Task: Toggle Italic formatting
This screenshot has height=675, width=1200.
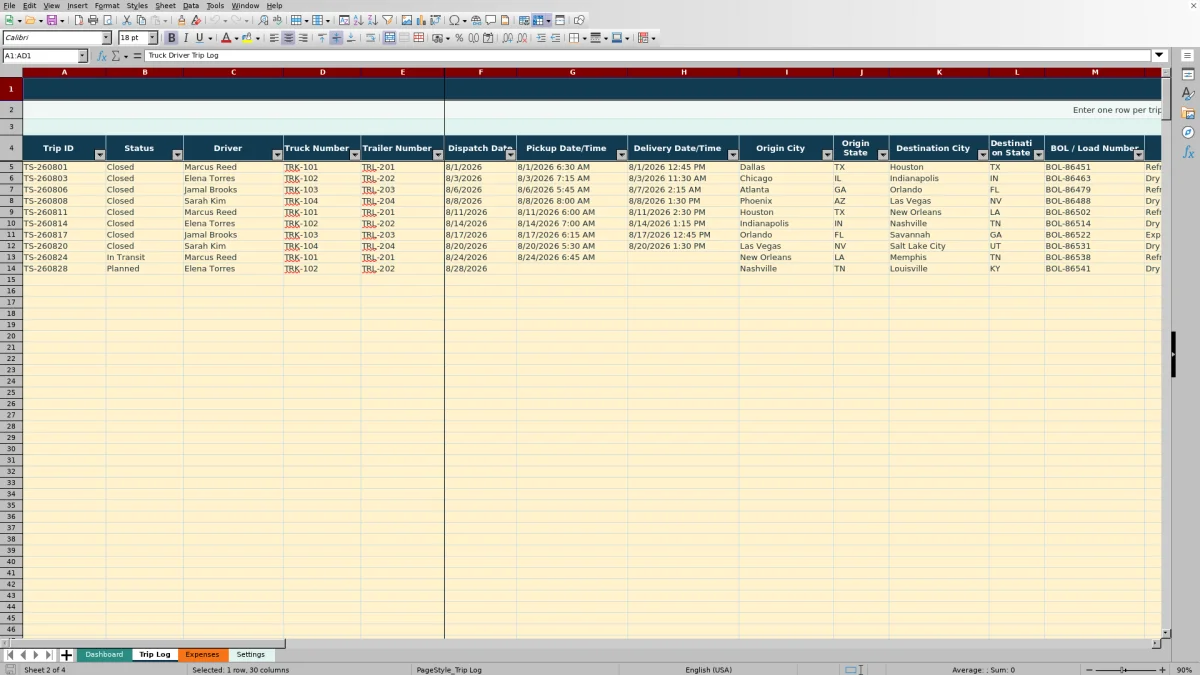Action: (x=185, y=38)
